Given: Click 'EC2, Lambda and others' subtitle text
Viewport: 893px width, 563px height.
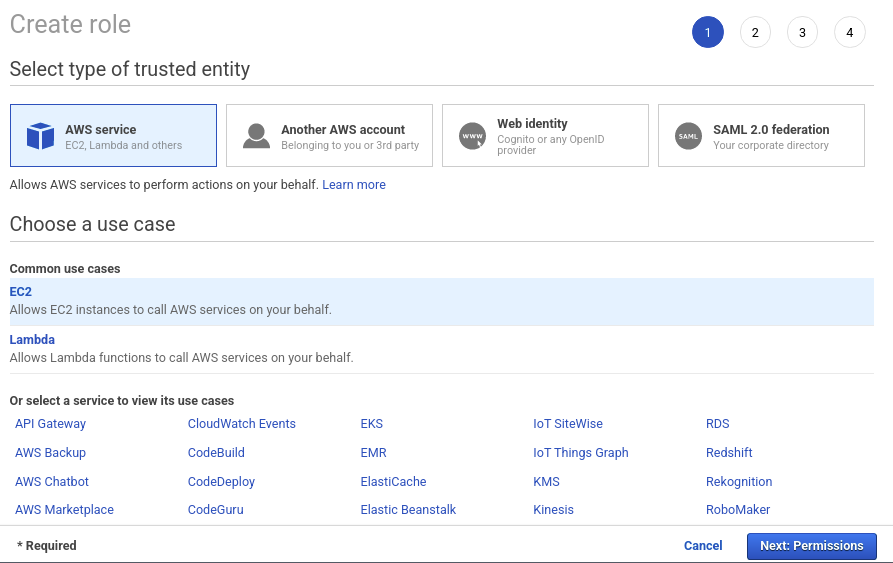Looking at the screenshot, I should tap(124, 145).
